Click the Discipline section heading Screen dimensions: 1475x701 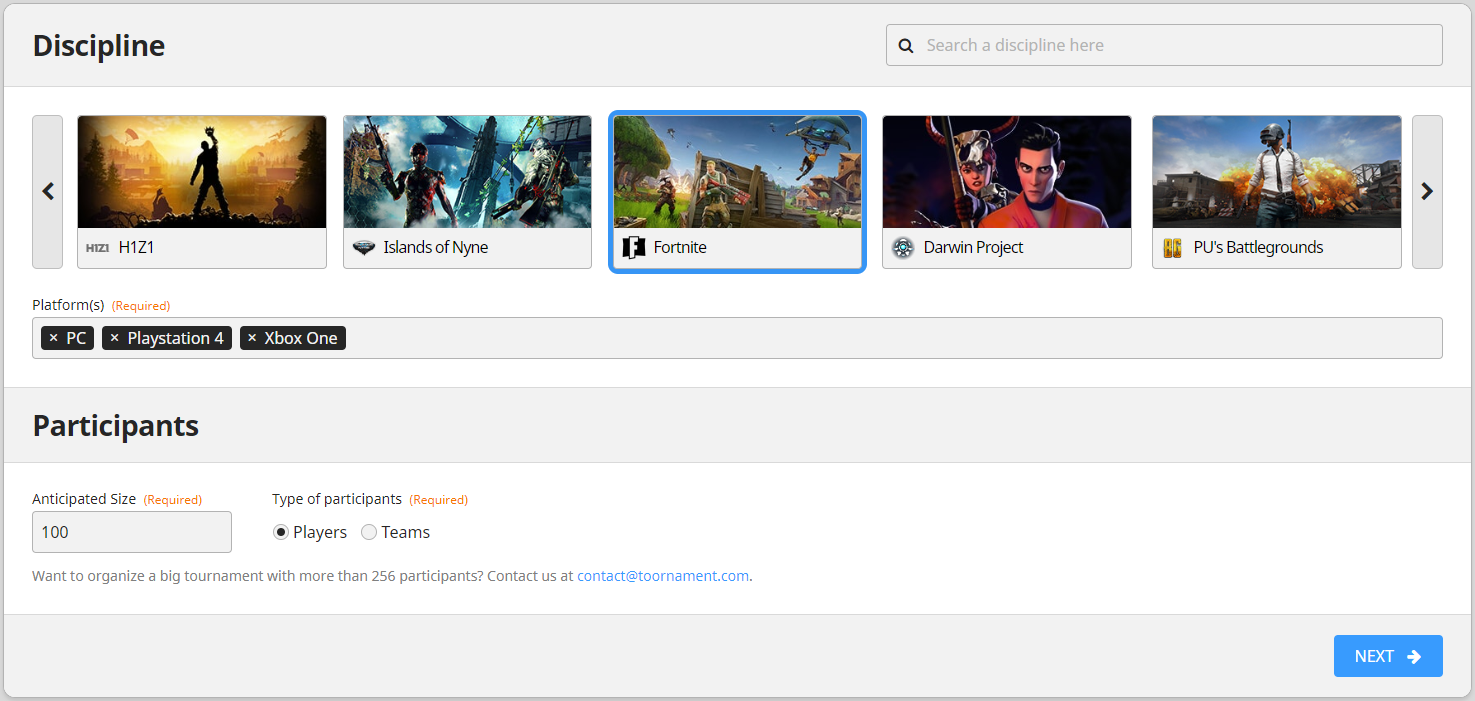99,46
